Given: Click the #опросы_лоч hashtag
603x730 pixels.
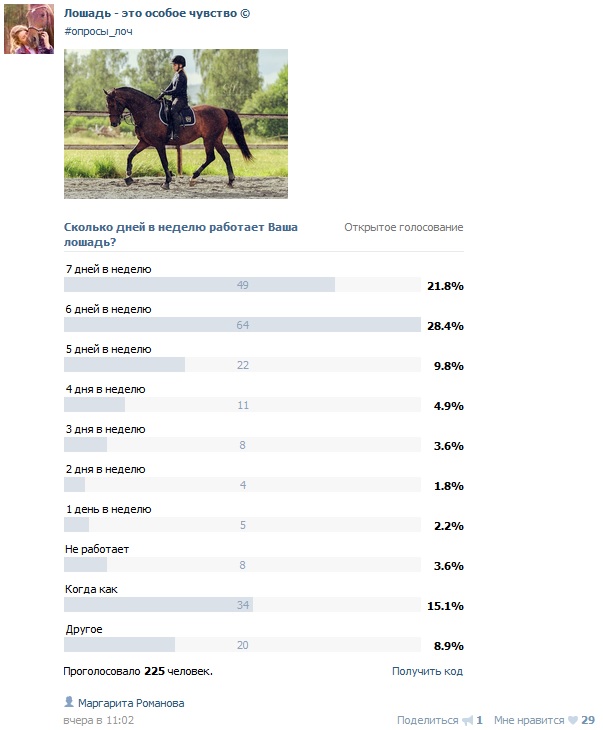Looking at the screenshot, I should click(x=98, y=31).
